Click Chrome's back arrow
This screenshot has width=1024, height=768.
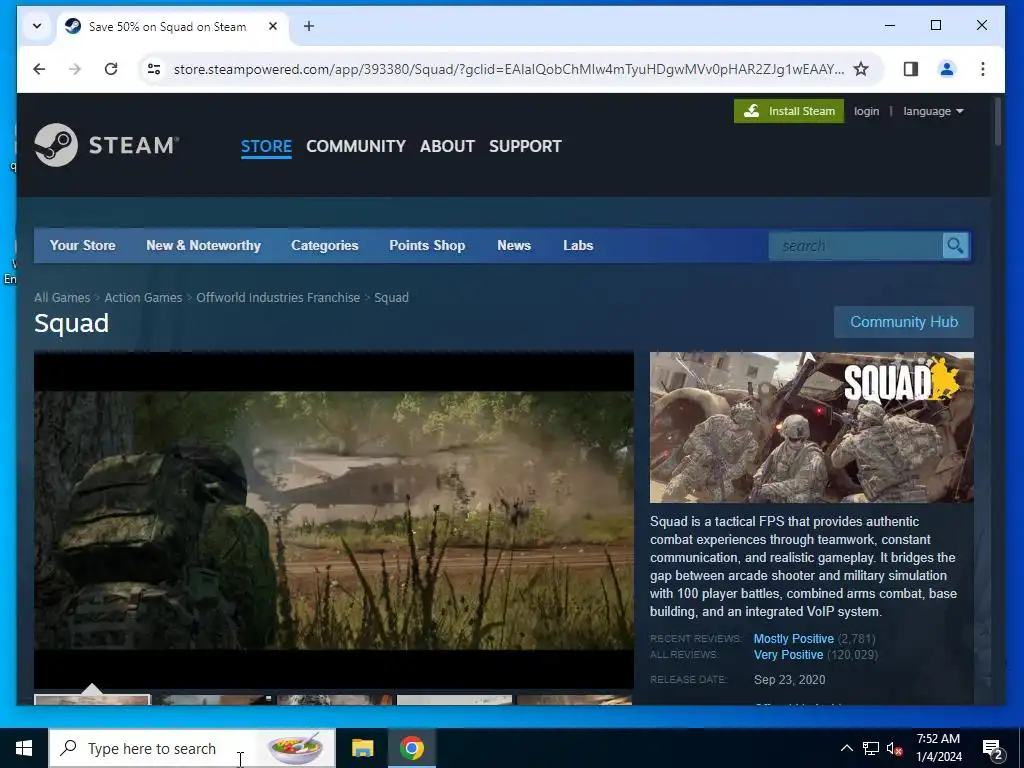pos(39,69)
